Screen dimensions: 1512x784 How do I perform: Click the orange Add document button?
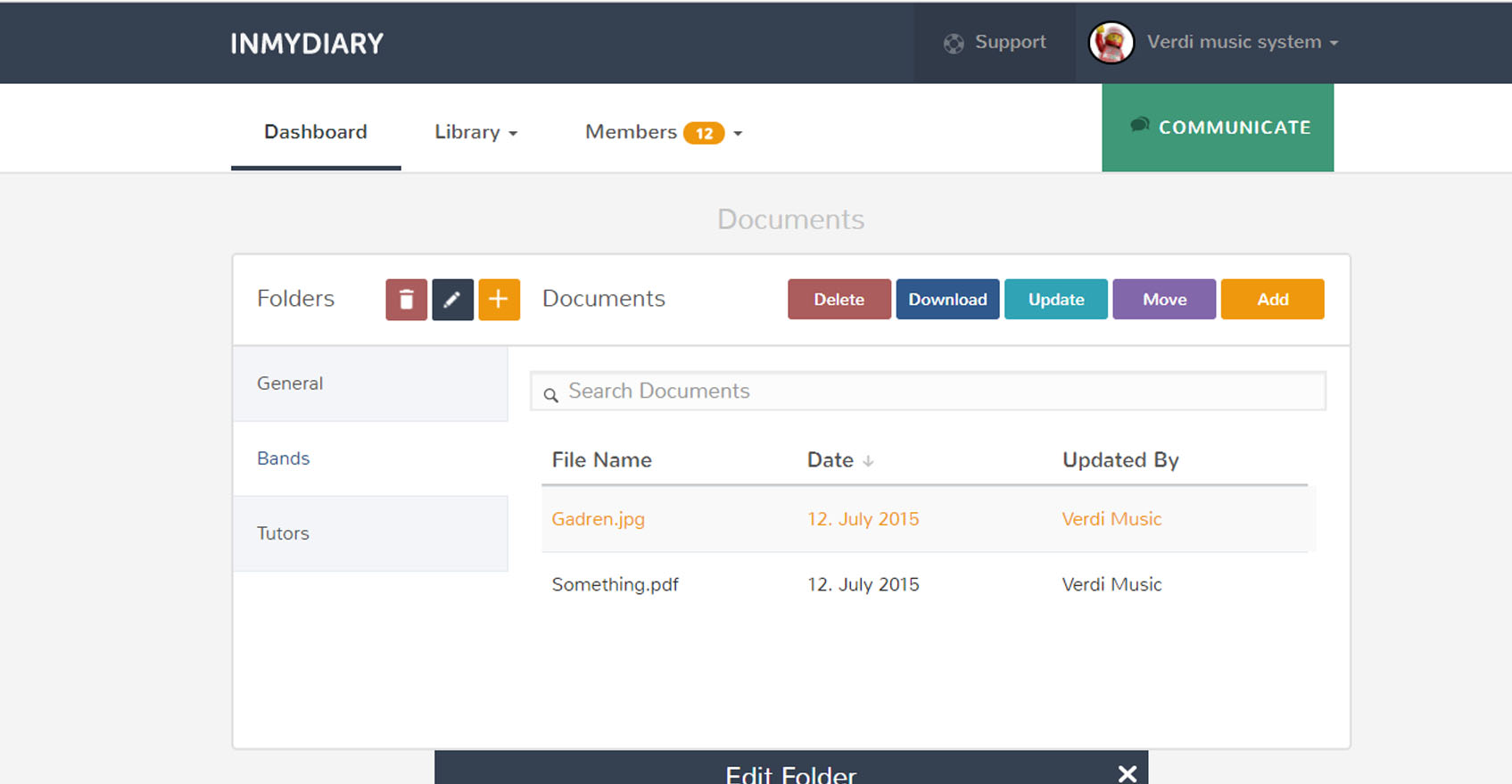[1272, 300]
